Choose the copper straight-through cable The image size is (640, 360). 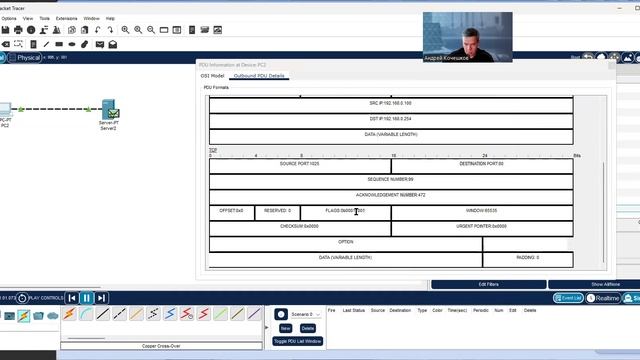tap(103, 314)
